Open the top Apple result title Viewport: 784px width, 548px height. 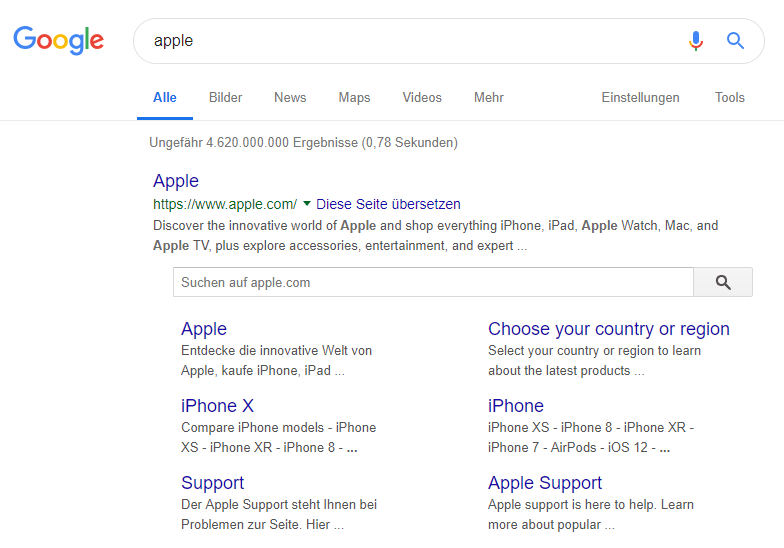tap(176, 180)
